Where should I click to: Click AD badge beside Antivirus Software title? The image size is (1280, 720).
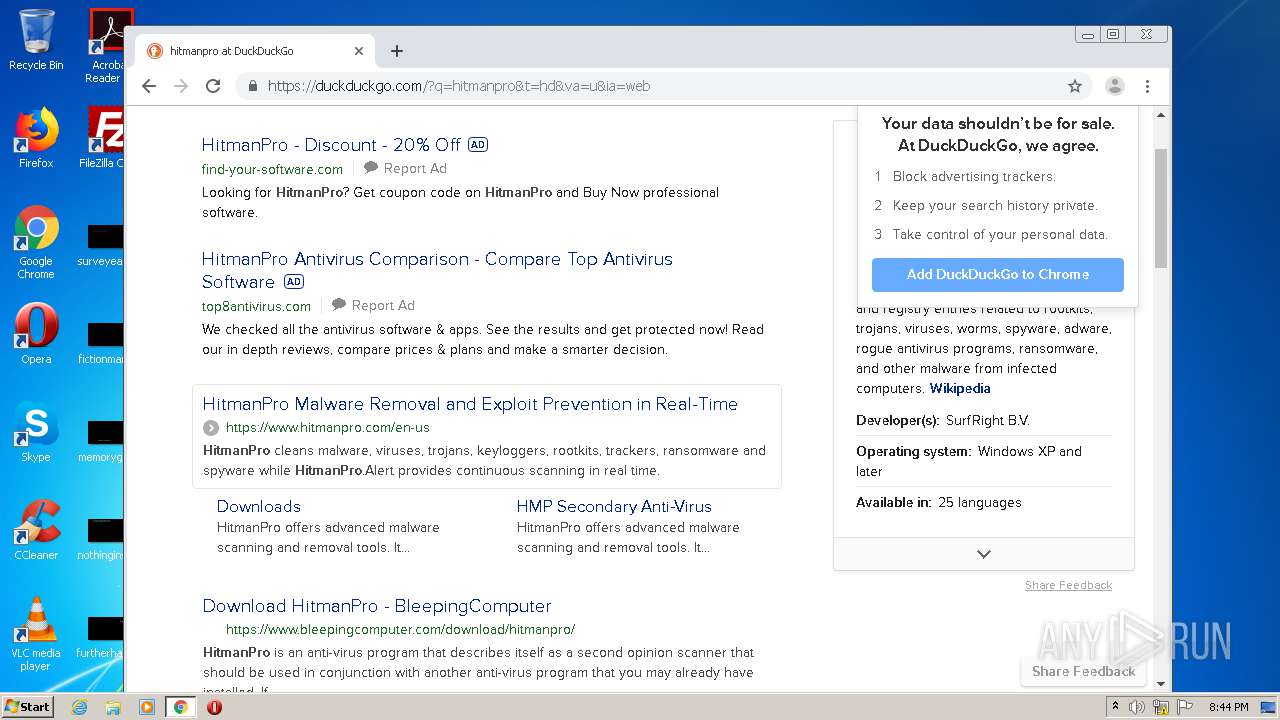click(294, 282)
